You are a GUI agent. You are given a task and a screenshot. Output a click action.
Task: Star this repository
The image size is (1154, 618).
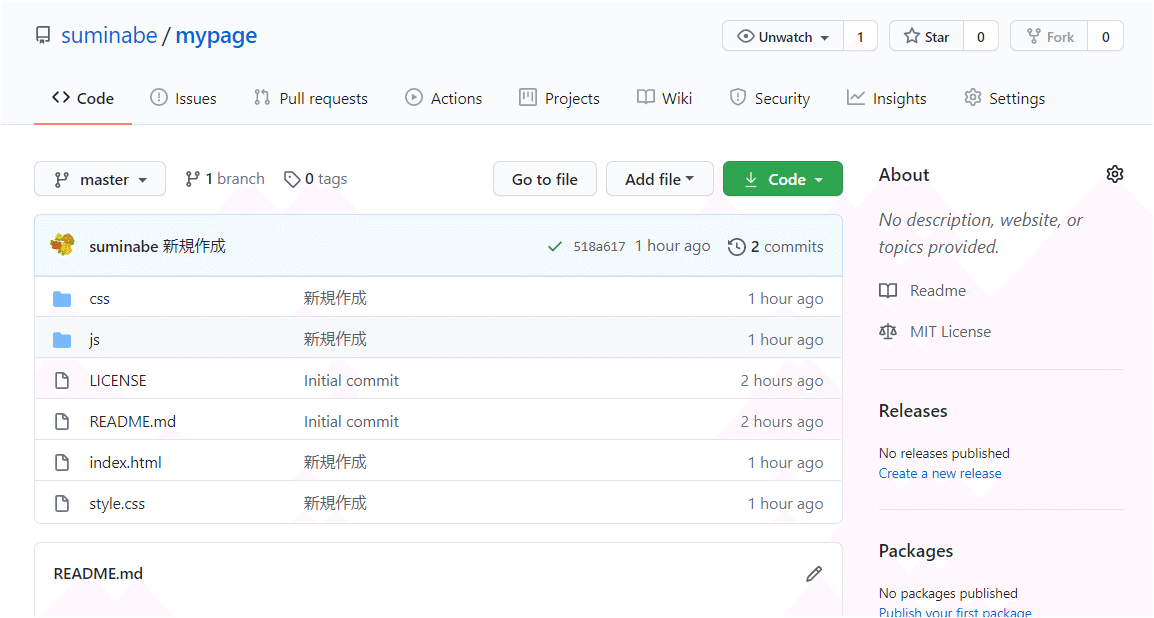point(927,36)
